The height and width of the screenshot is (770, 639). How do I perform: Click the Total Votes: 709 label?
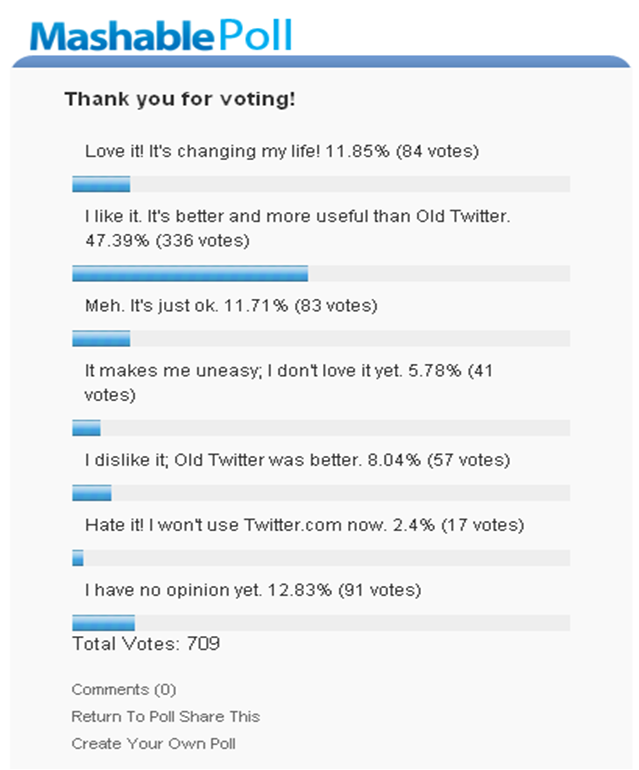pos(146,644)
